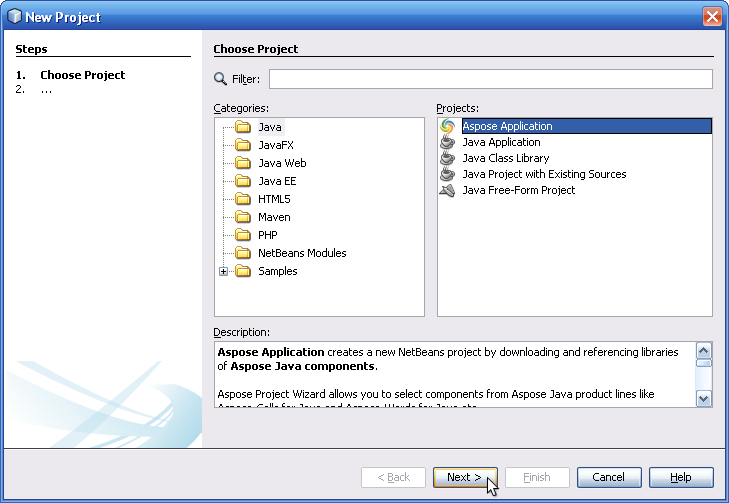
Task: Select Java Application project type
Action: 501,142
